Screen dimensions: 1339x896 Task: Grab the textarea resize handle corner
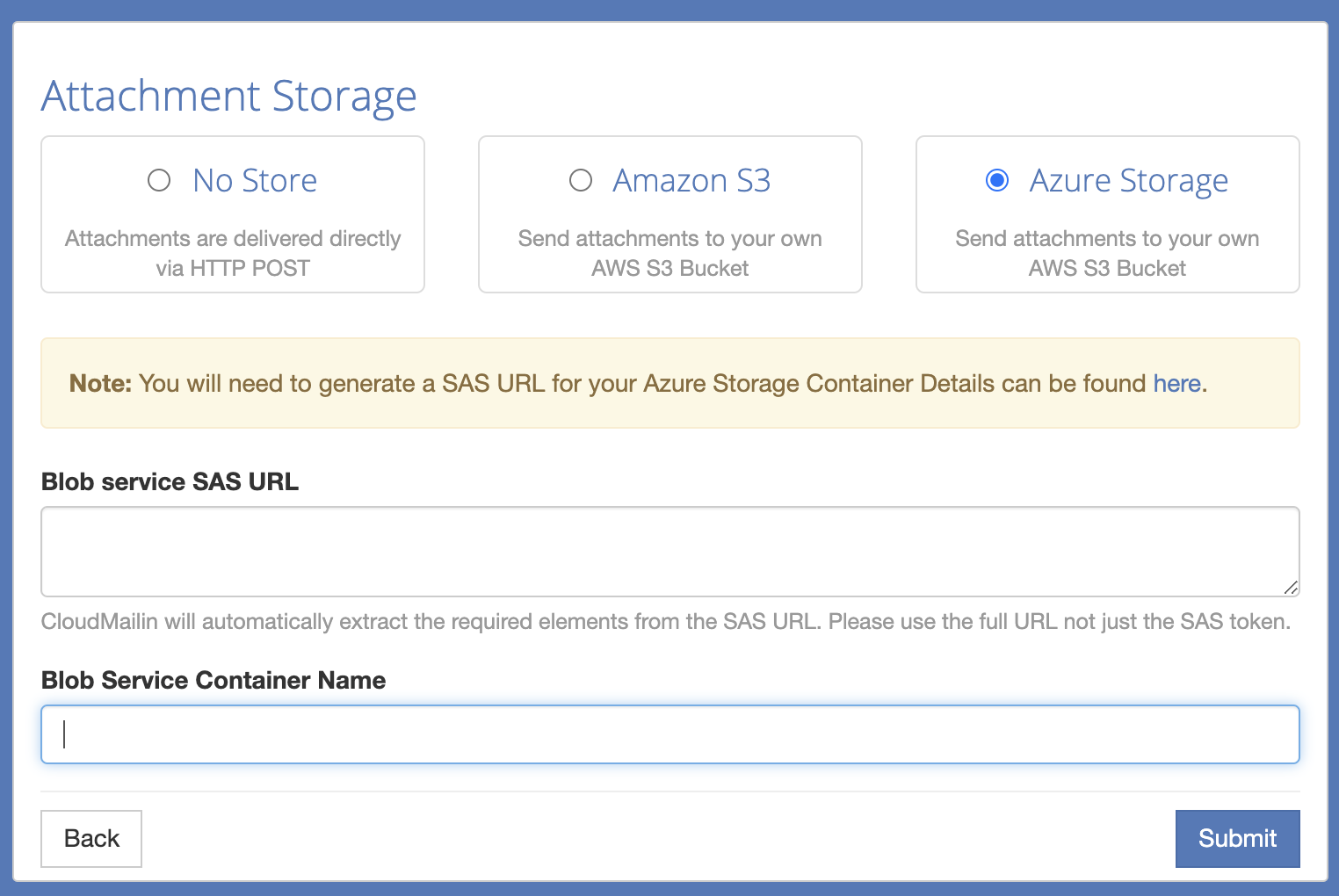[1291, 588]
